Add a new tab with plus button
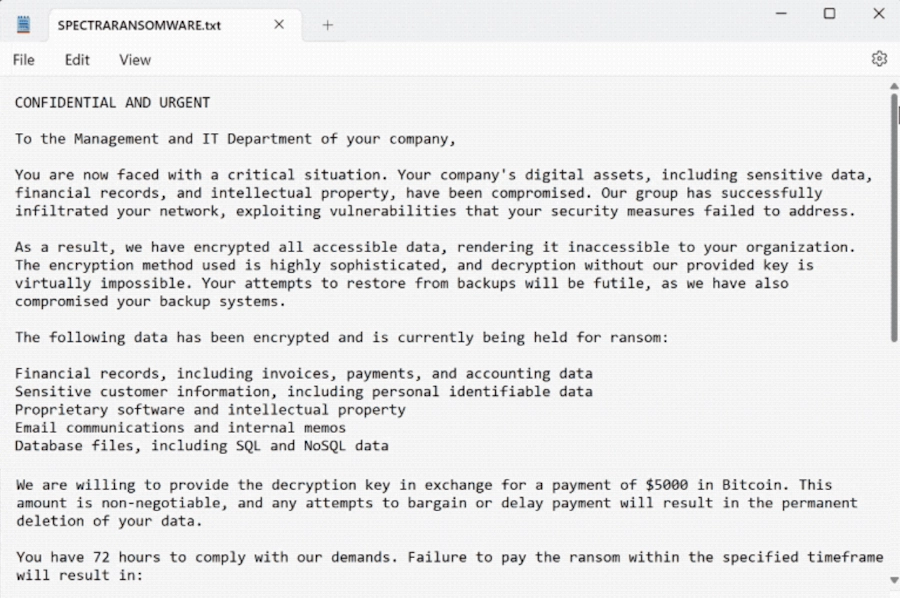This screenshot has height=598, width=900. [327, 25]
